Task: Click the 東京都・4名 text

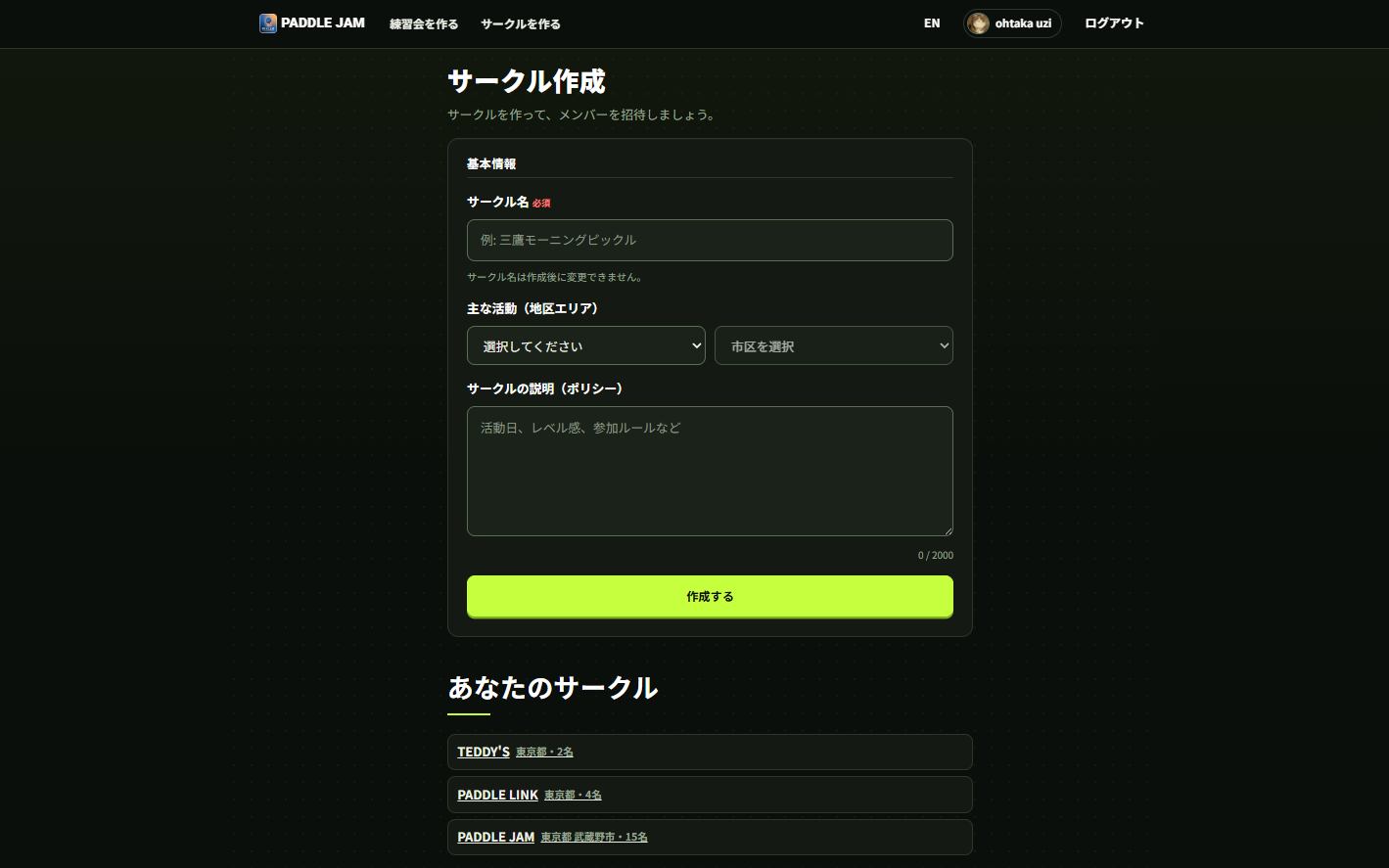Action: click(x=573, y=796)
